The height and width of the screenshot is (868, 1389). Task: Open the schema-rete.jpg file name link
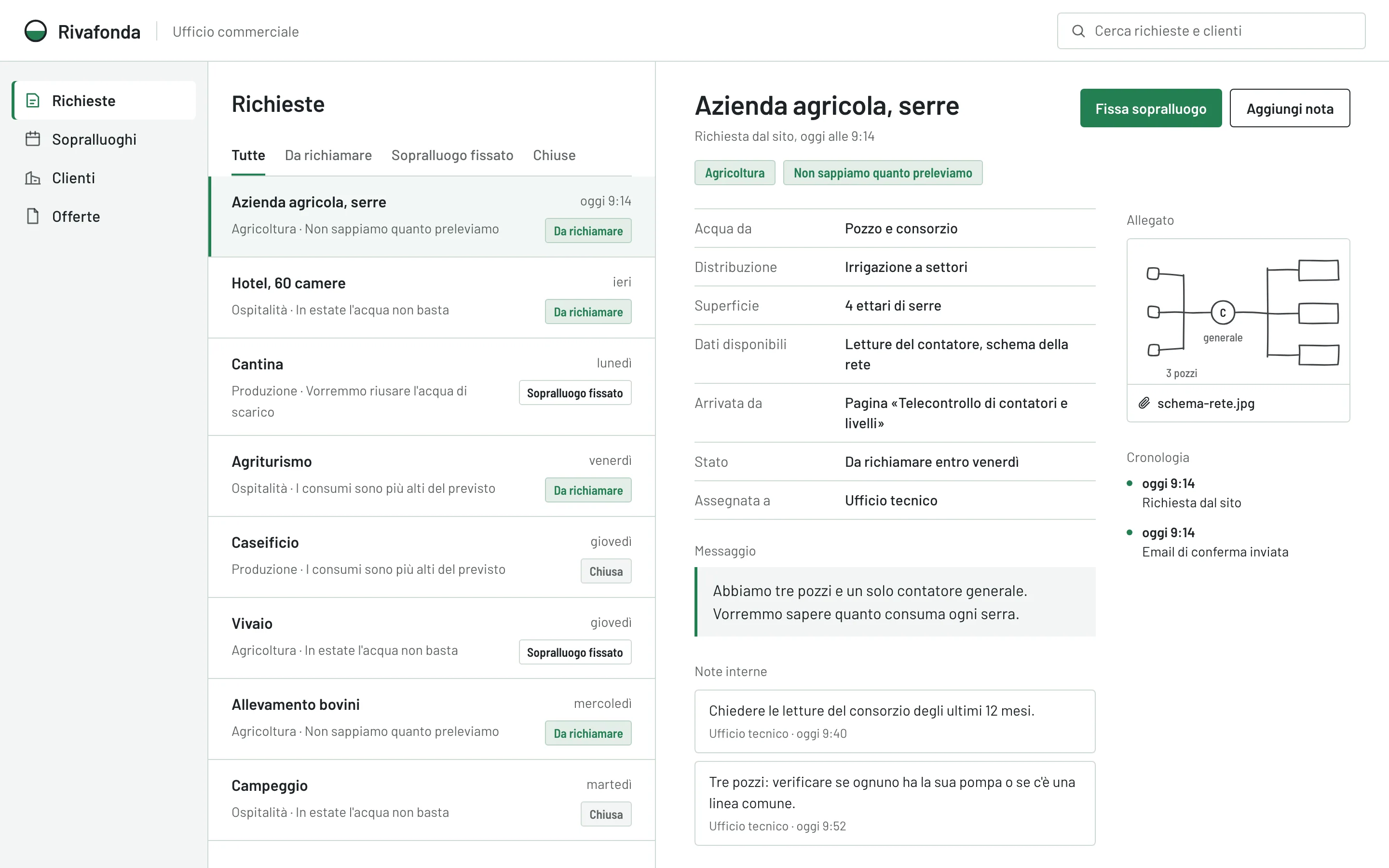1205,403
